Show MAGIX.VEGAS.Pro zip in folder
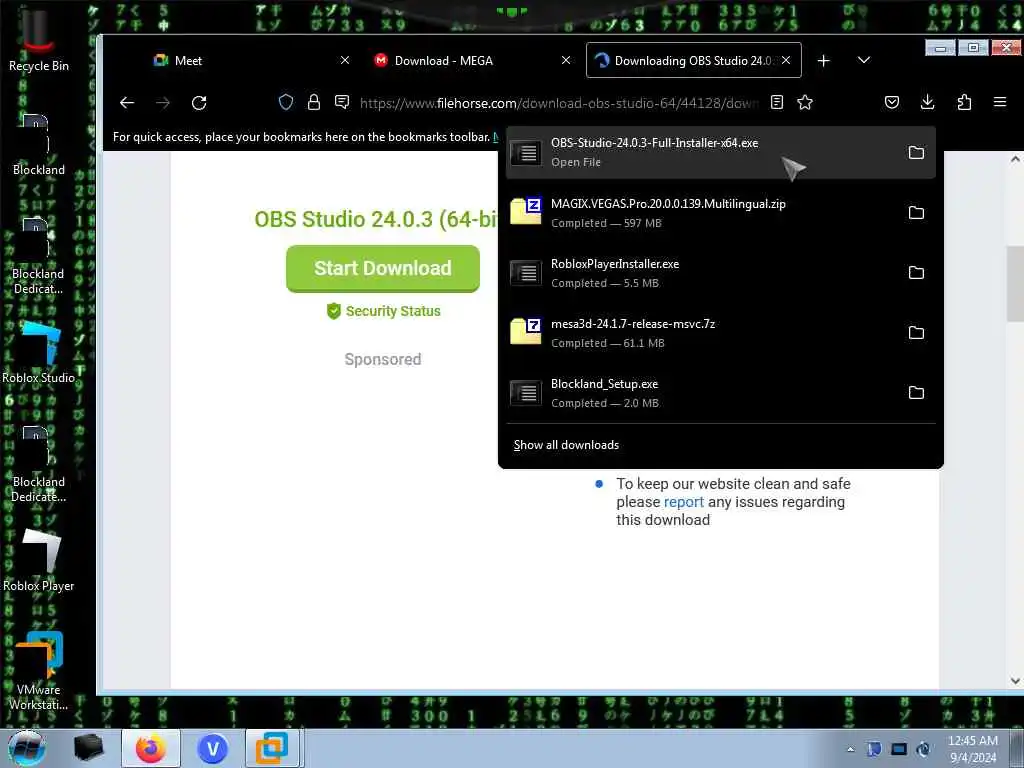1024x768 pixels. coord(916,212)
